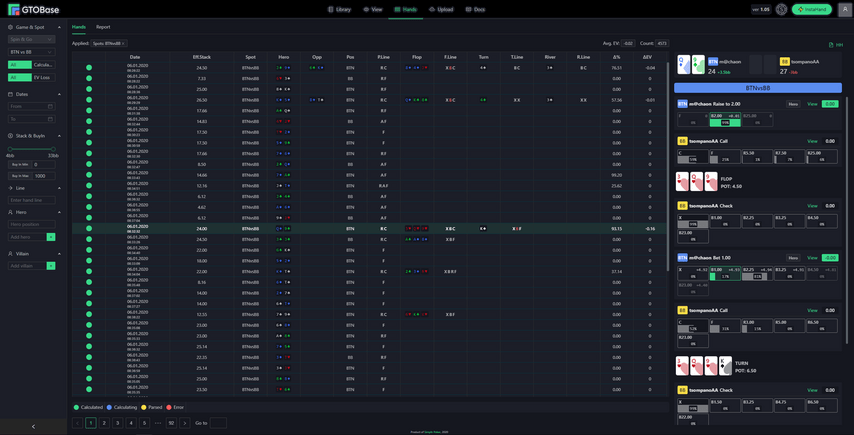Open the Library section icon
This screenshot has width=854, height=435.
(x=332, y=9)
